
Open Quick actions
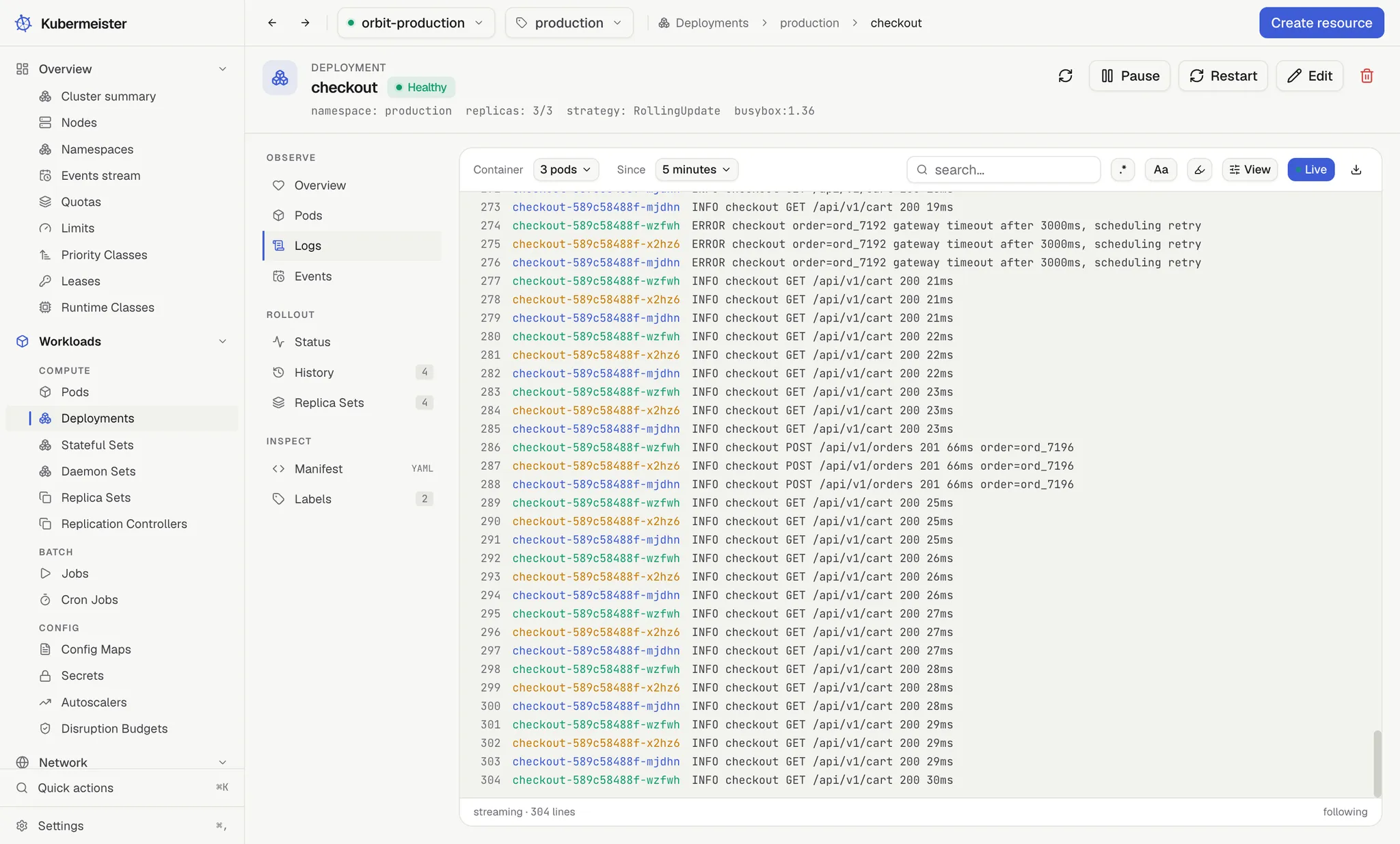point(122,788)
